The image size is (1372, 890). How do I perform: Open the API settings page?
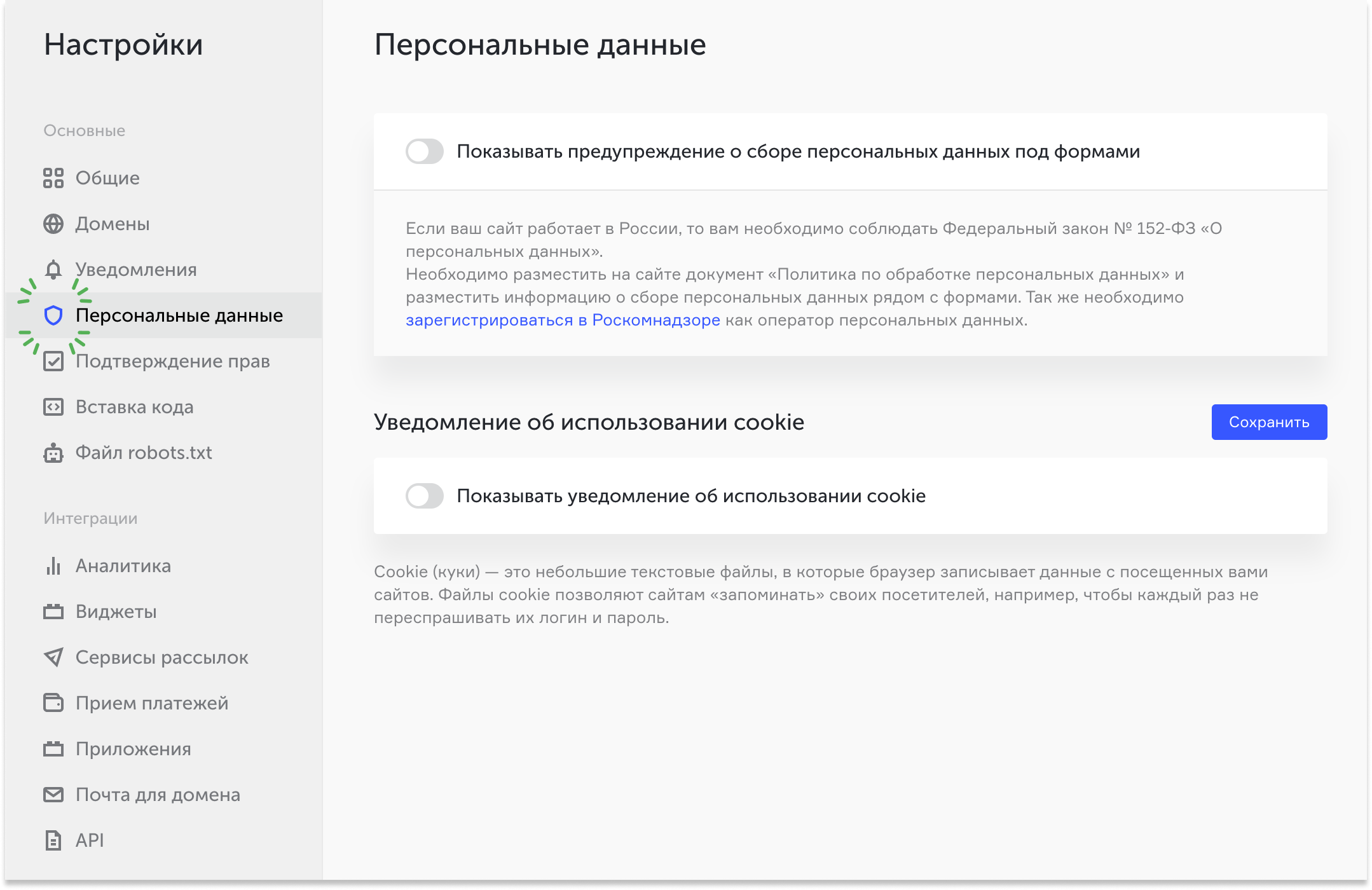click(x=163, y=840)
